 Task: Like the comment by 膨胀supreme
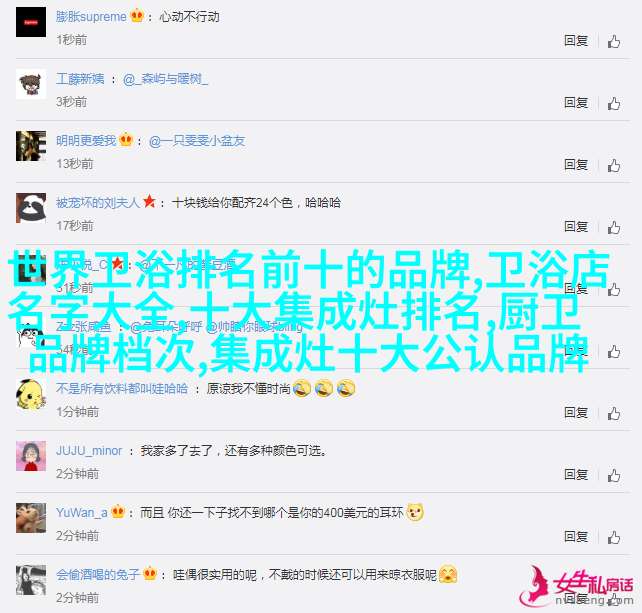(613, 41)
